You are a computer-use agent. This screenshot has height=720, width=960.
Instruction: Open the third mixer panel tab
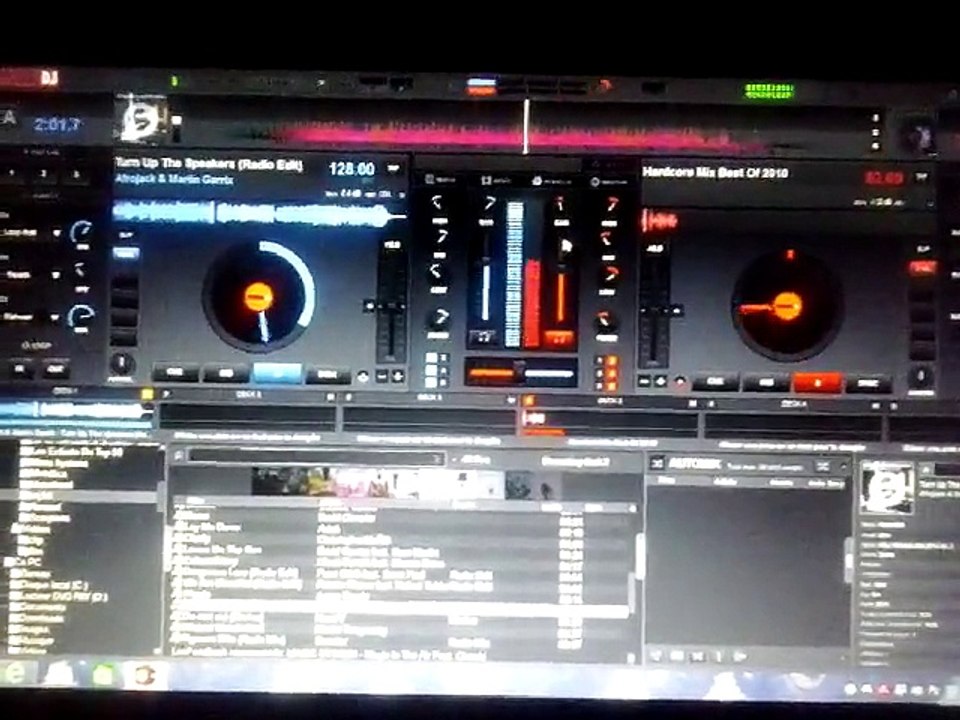coord(552,181)
